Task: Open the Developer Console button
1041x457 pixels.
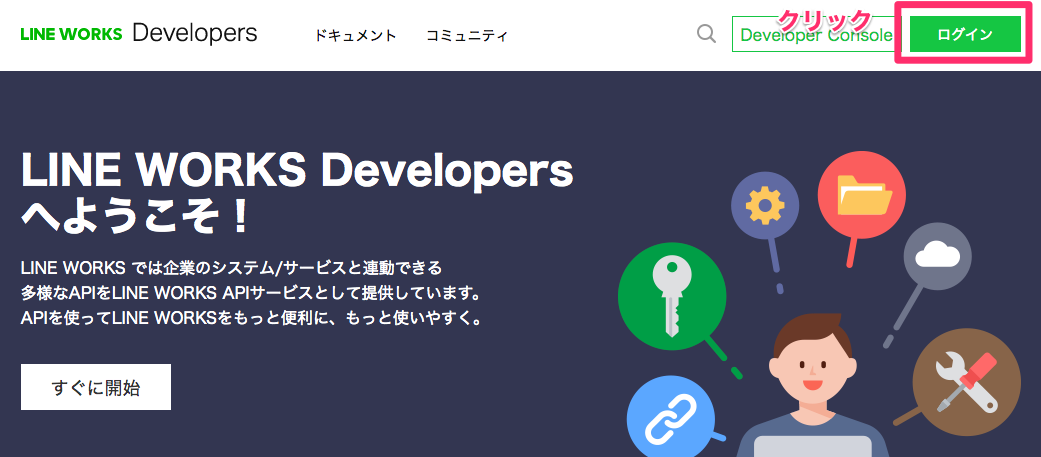Action: (x=817, y=35)
